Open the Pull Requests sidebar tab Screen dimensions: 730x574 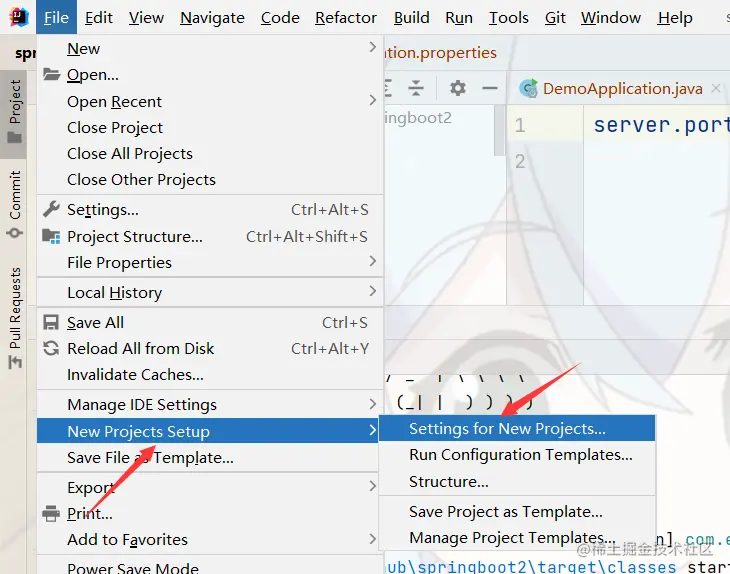click(14, 318)
